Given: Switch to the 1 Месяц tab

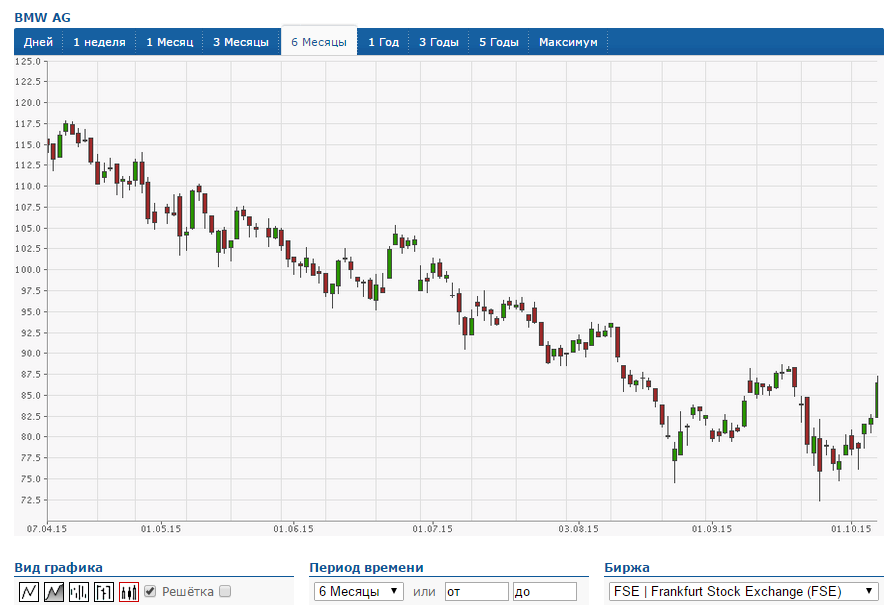Looking at the screenshot, I should point(169,42).
